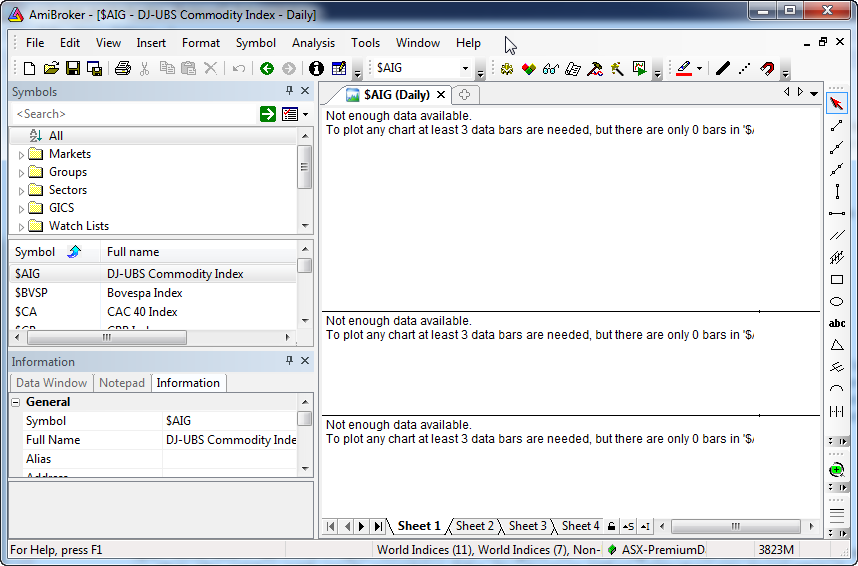Open the Information (i) toolbar icon
The height and width of the screenshot is (566, 858).
pyautogui.click(x=316, y=68)
